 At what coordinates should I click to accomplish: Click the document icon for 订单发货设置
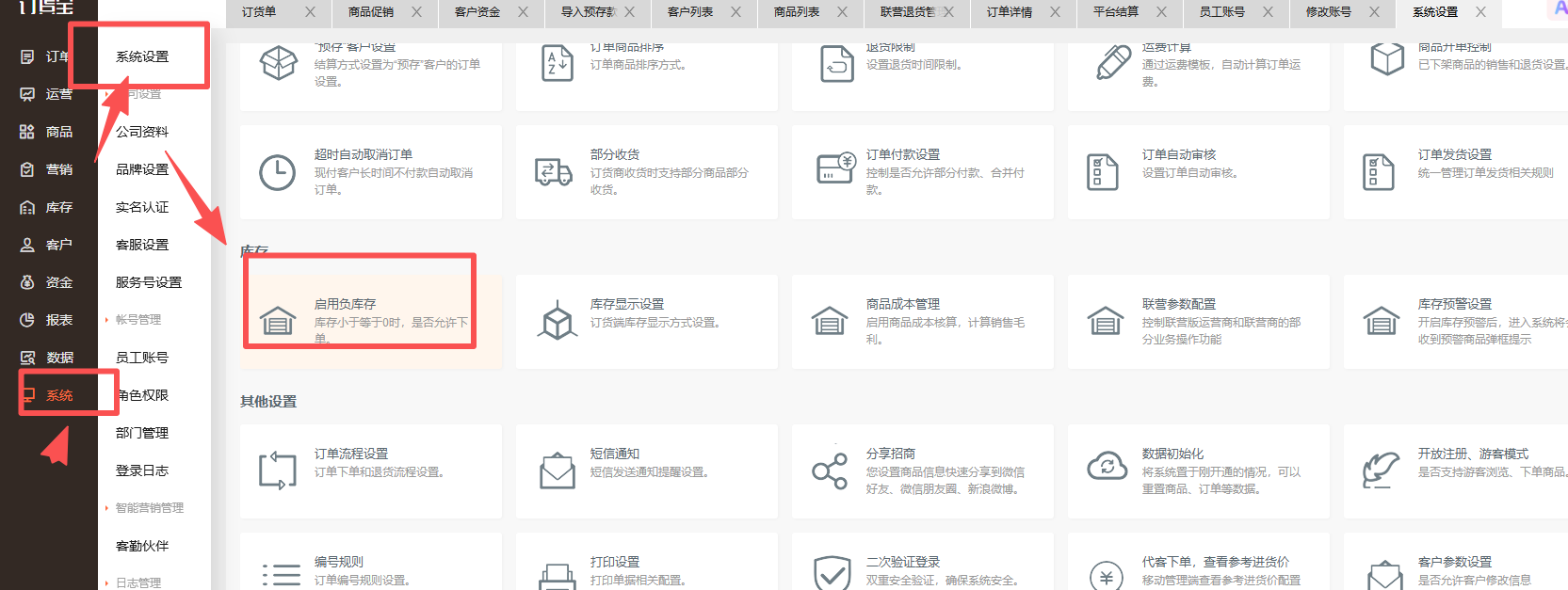tap(1379, 172)
